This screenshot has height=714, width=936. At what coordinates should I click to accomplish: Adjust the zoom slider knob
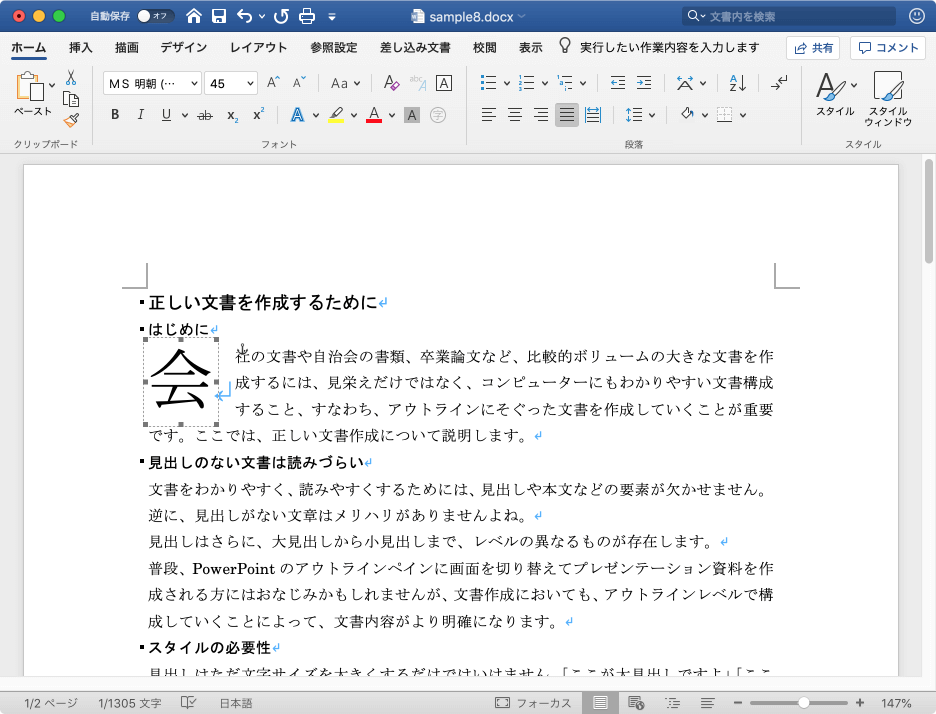(x=804, y=703)
